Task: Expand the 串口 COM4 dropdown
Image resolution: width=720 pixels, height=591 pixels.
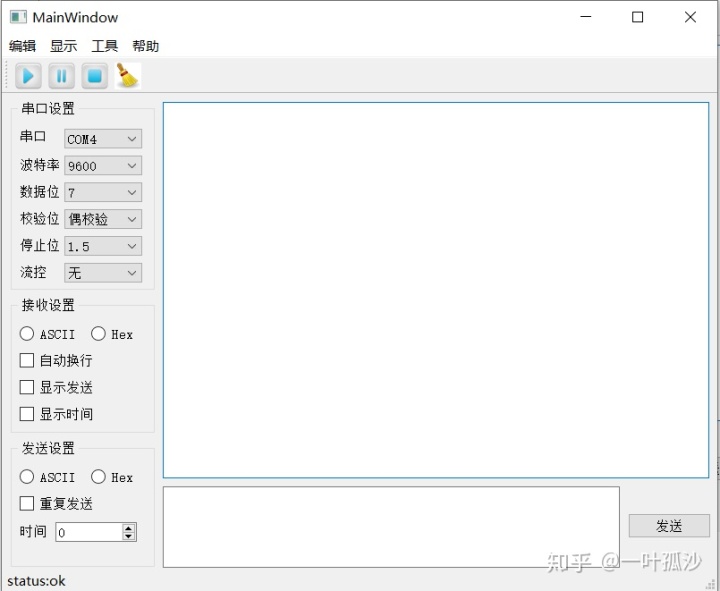Action: [x=103, y=139]
